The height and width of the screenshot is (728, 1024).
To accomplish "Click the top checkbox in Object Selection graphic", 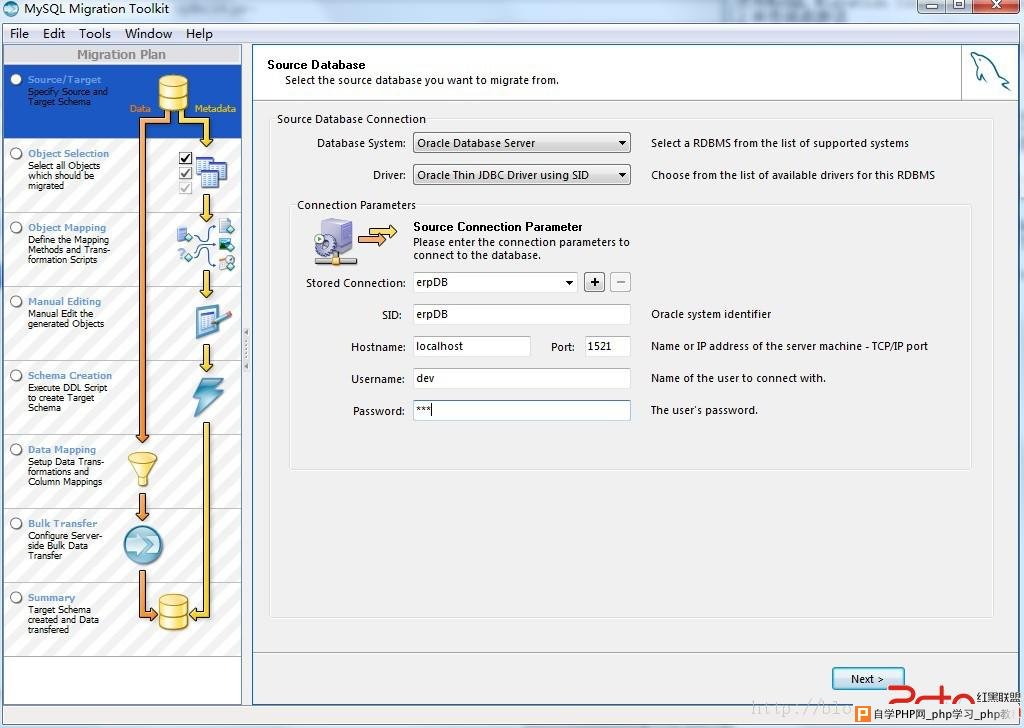I will 185,158.
